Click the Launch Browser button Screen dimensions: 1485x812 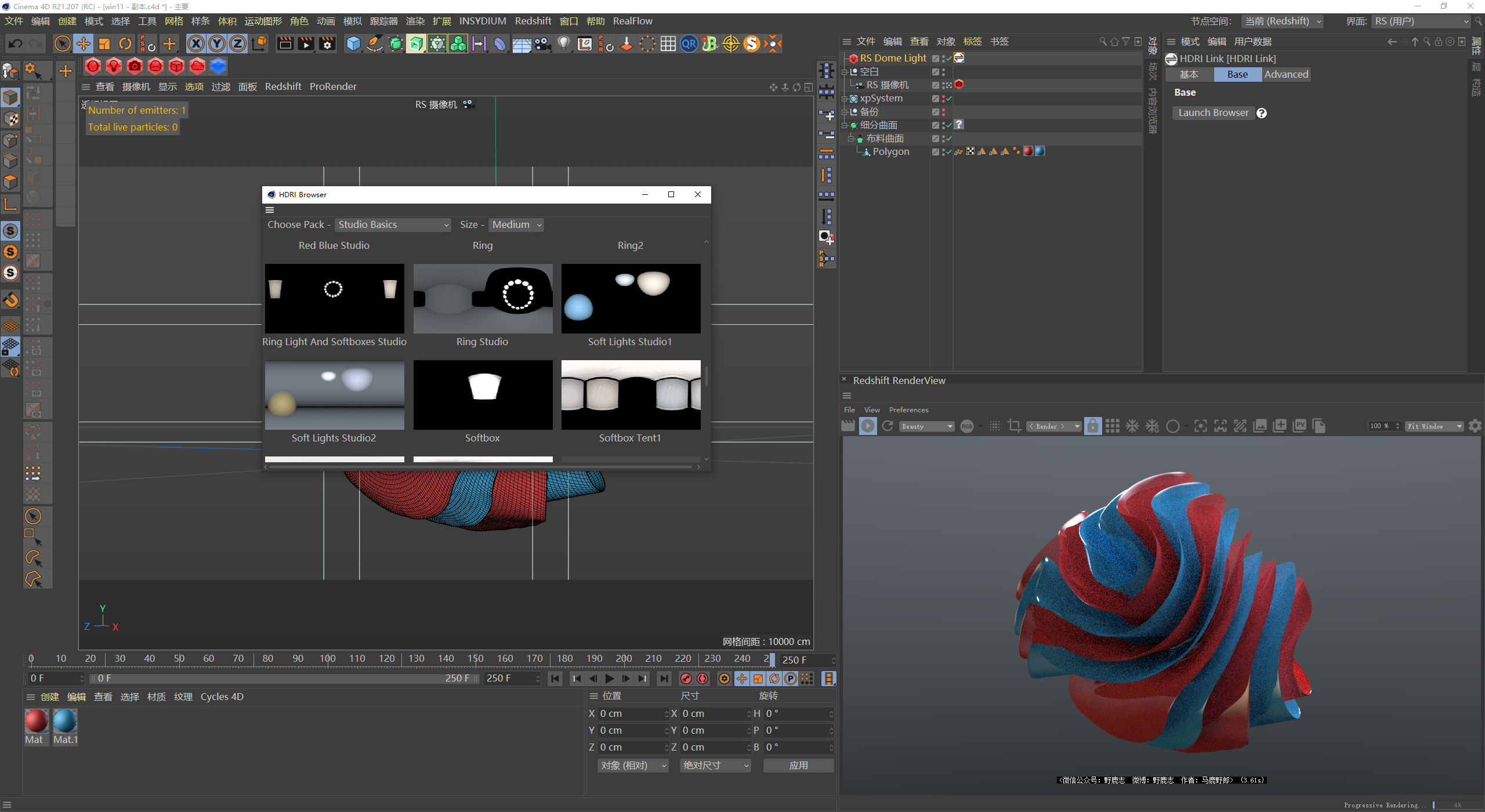pyautogui.click(x=1213, y=113)
